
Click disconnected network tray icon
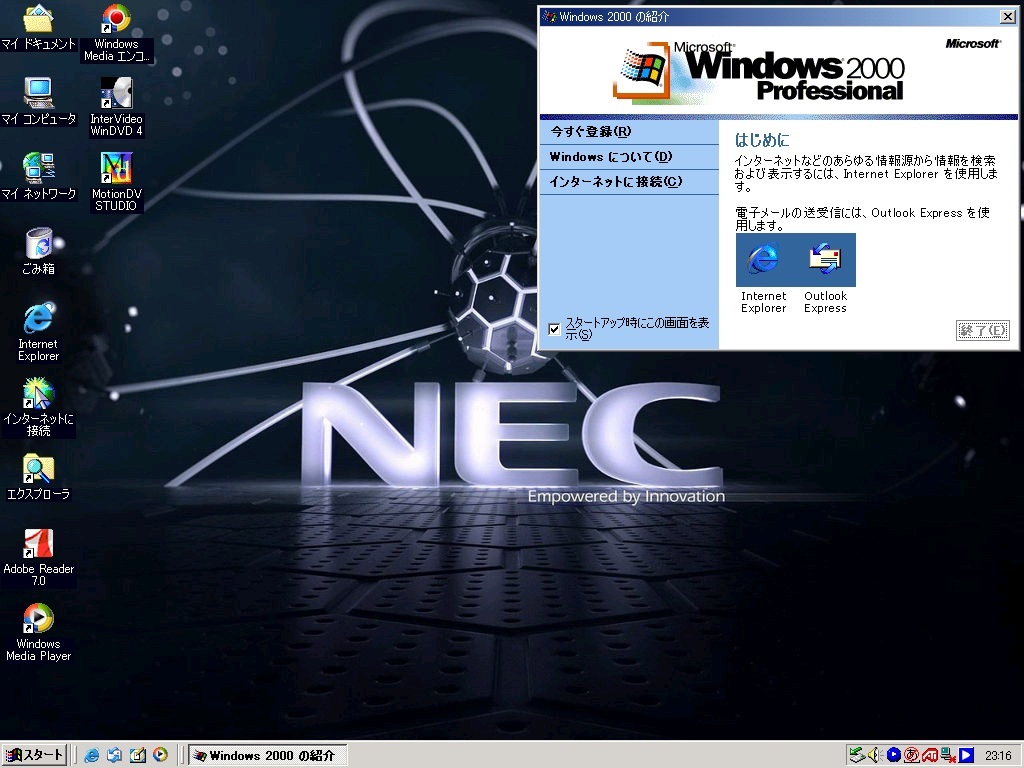(x=948, y=756)
